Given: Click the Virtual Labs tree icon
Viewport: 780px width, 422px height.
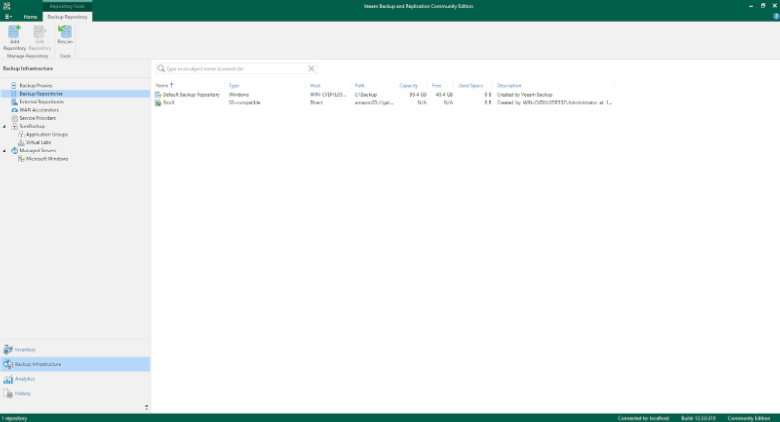Looking at the screenshot, I should [21, 142].
